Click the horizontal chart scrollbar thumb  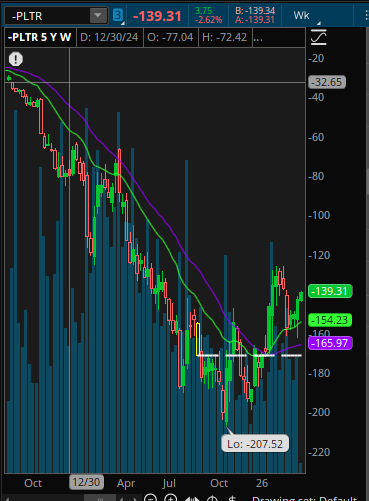click(x=100, y=498)
